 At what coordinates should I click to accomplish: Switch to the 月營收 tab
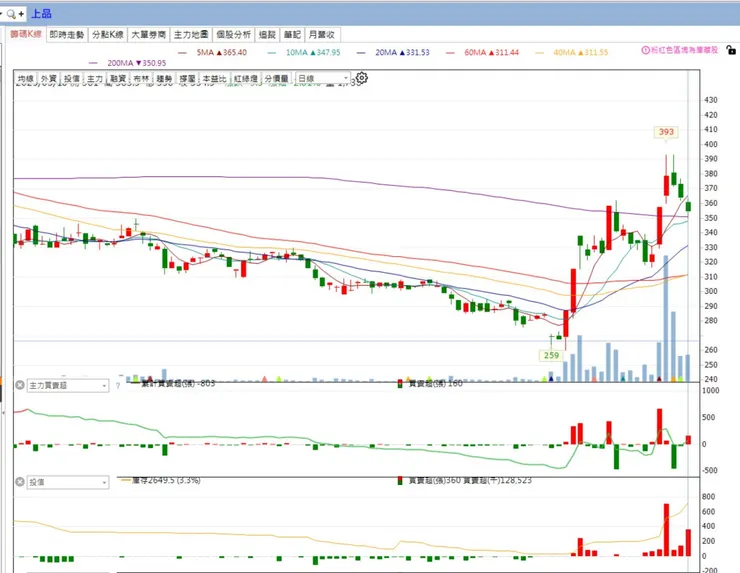pos(322,34)
